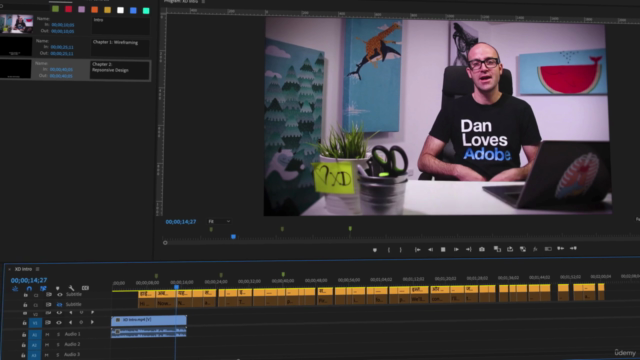Close the XD Intro sequence tab

(x=9, y=269)
